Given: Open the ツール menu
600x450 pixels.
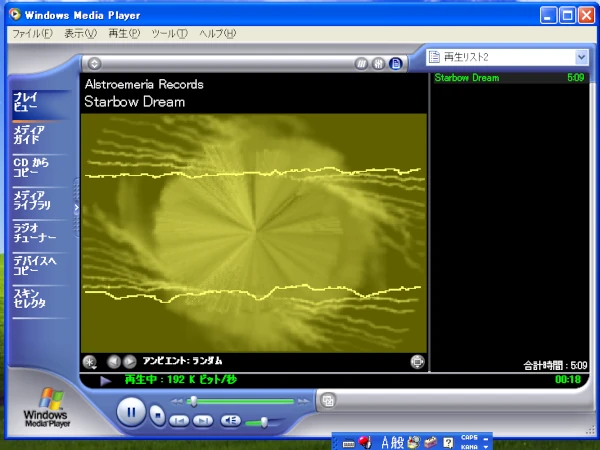Looking at the screenshot, I should (169, 34).
